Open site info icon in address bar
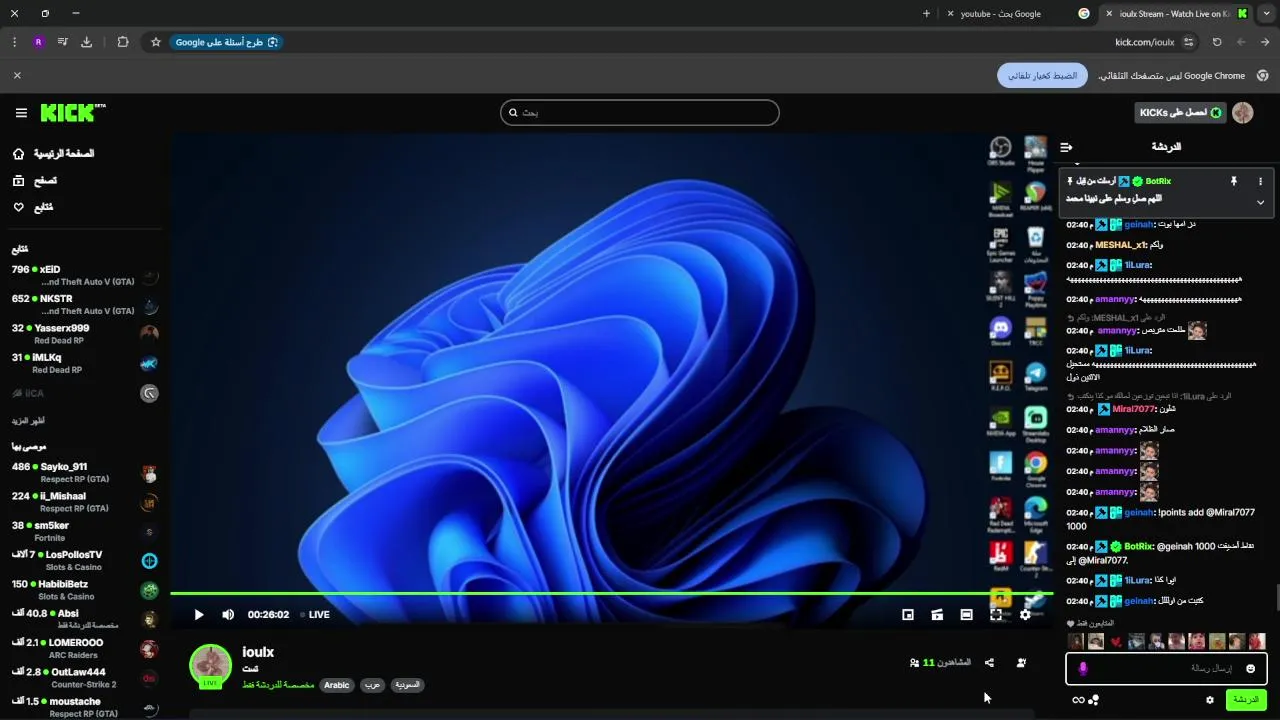The image size is (1280, 720). click(x=1188, y=42)
